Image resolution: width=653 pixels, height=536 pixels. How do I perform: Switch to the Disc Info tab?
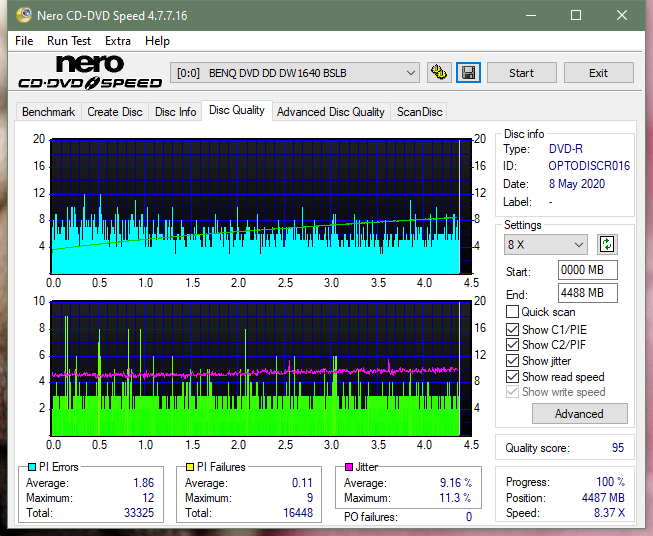click(175, 112)
